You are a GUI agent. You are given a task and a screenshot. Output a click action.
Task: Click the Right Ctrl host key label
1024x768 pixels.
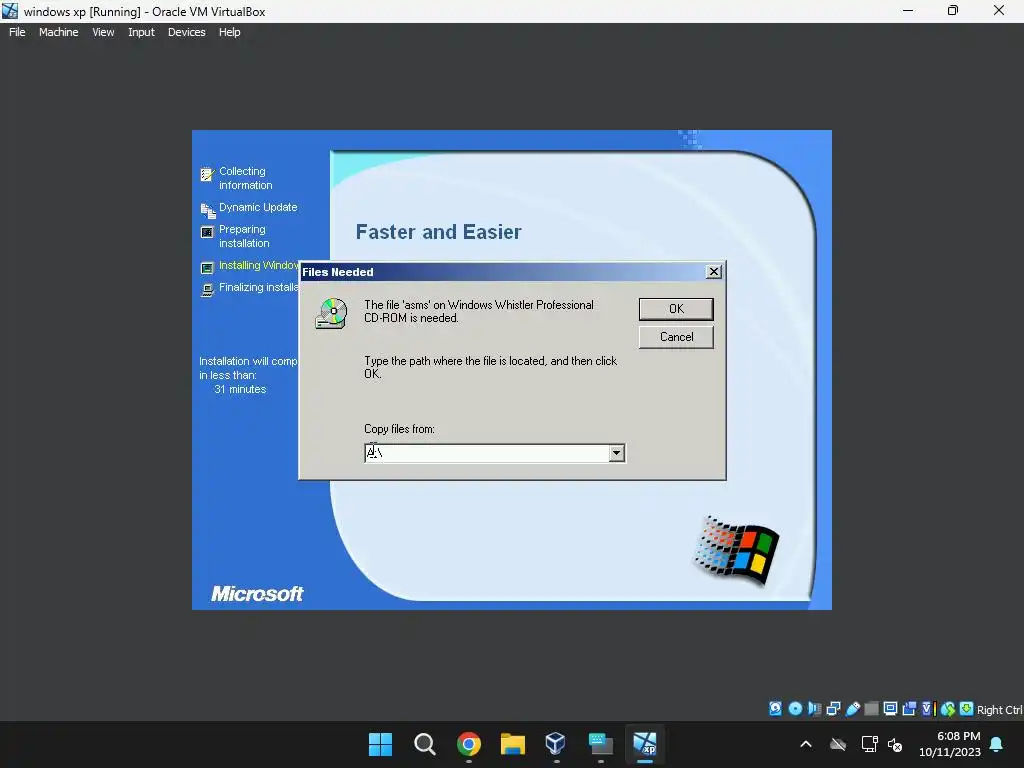1000,710
